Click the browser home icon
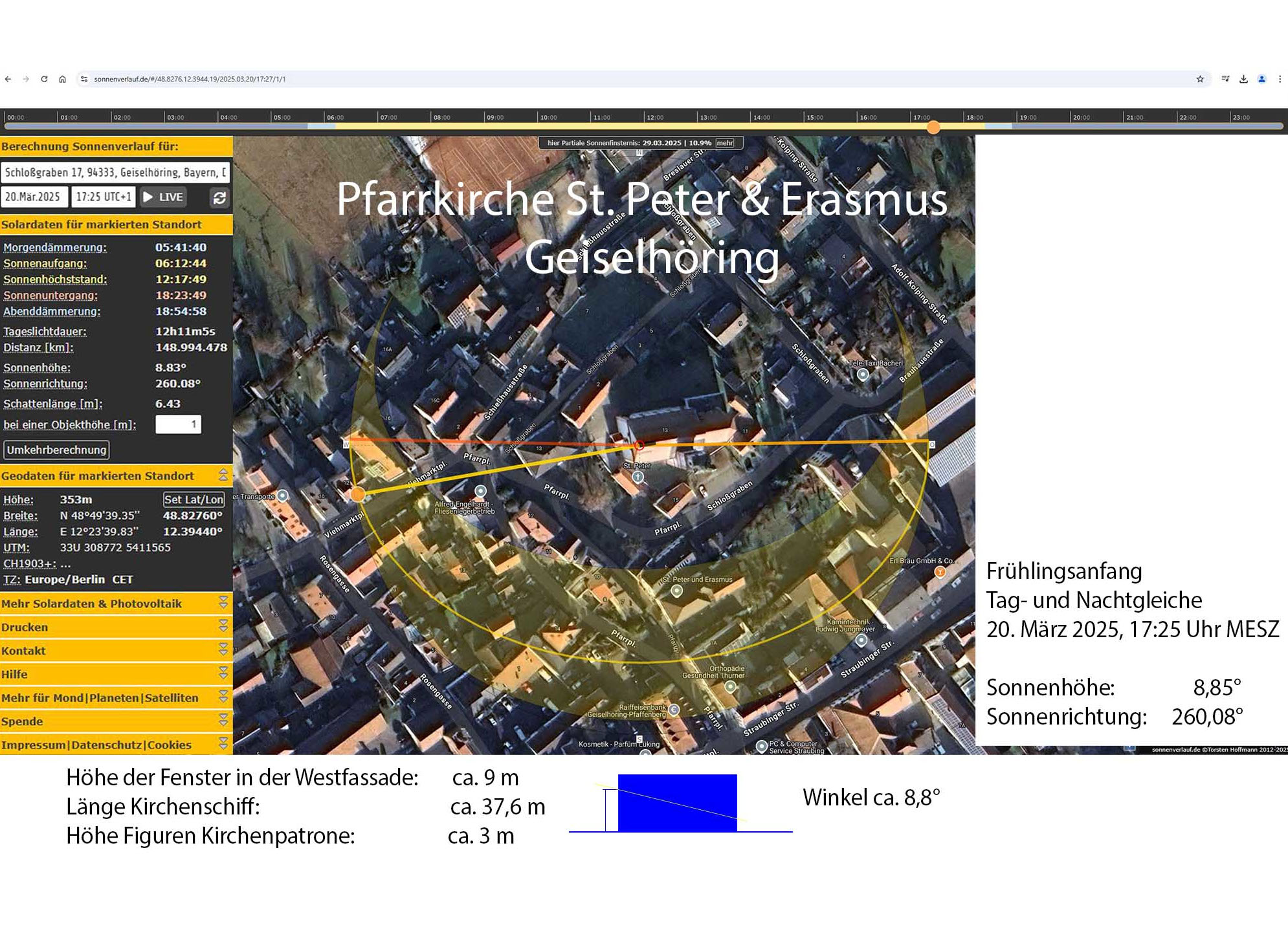The width and height of the screenshot is (1288, 938). [62, 79]
